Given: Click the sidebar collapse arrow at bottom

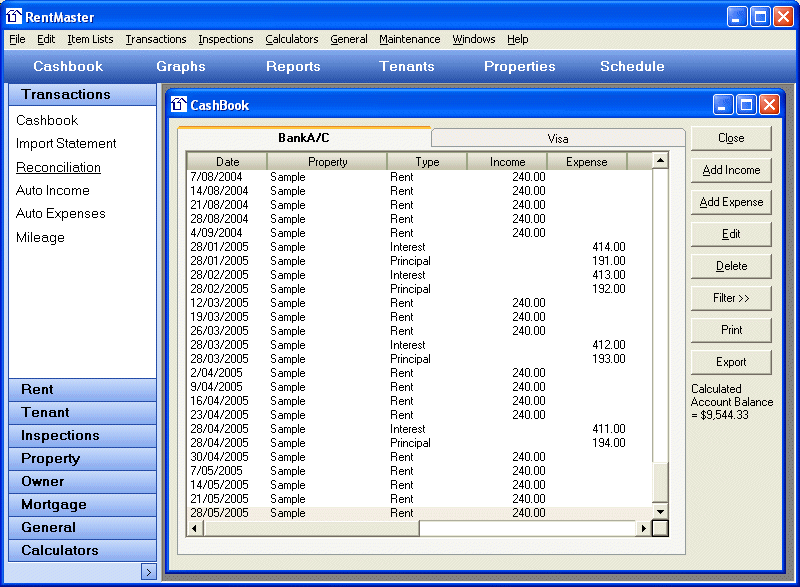Looking at the screenshot, I should pos(148,572).
